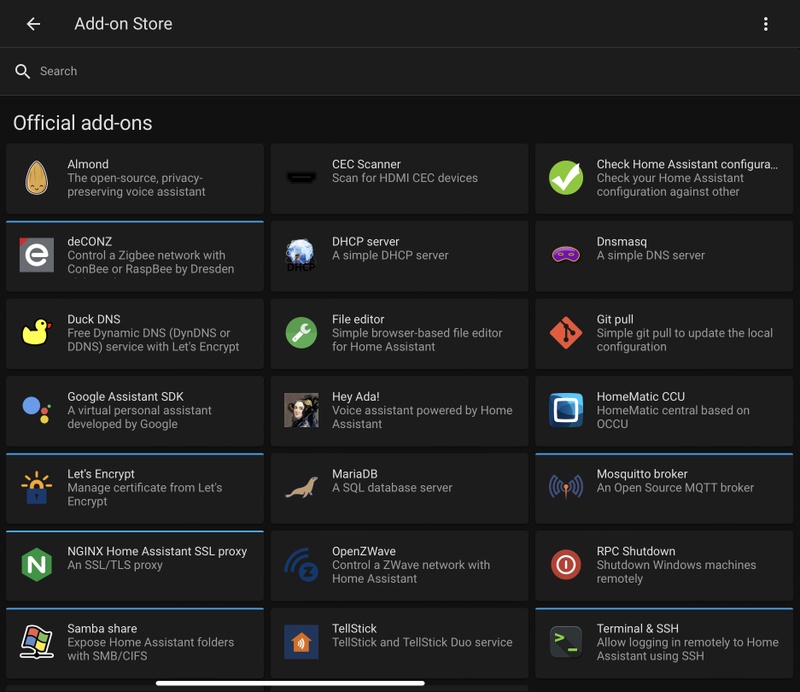Click the Search add-ons field
The height and width of the screenshot is (692, 800).
[400, 71]
